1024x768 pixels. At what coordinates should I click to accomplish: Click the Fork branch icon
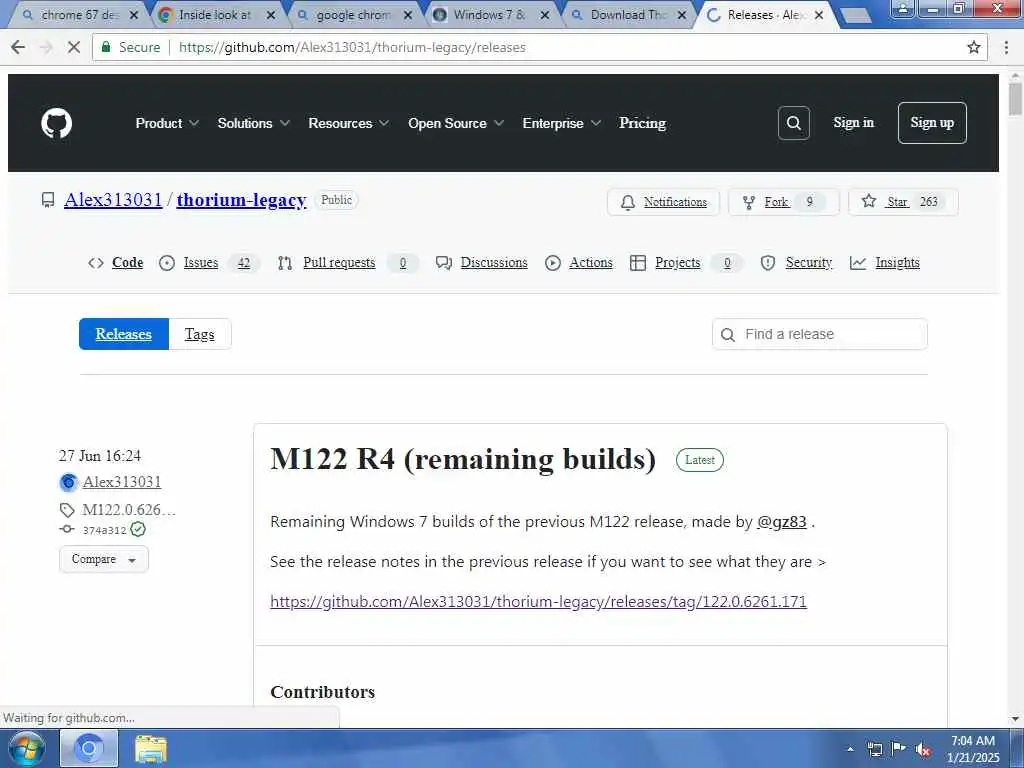(x=749, y=202)
